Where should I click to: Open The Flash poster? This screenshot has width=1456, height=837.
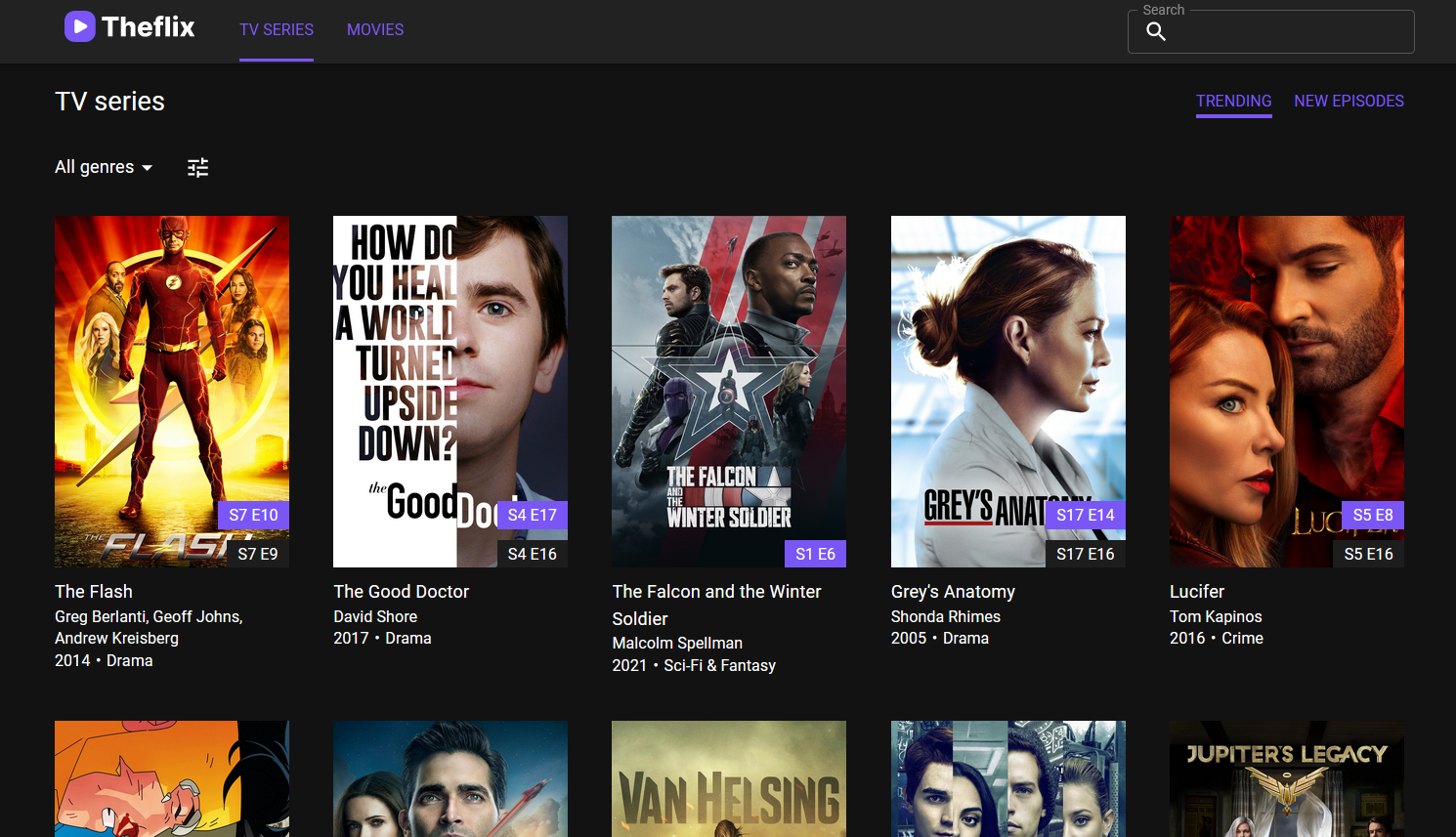coord(172,371)
